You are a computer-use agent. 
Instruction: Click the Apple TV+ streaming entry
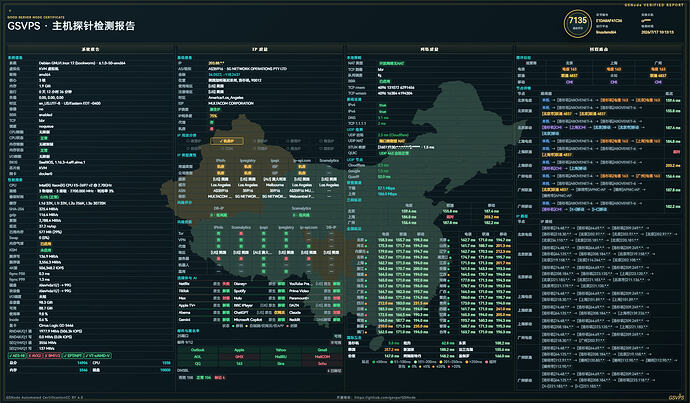point(204,305)
